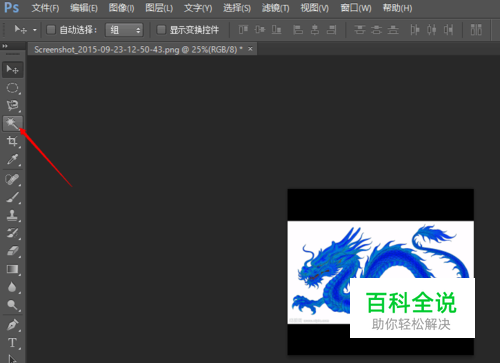
Task: Click align horizontal centers icon
Action: coord(315,30)
